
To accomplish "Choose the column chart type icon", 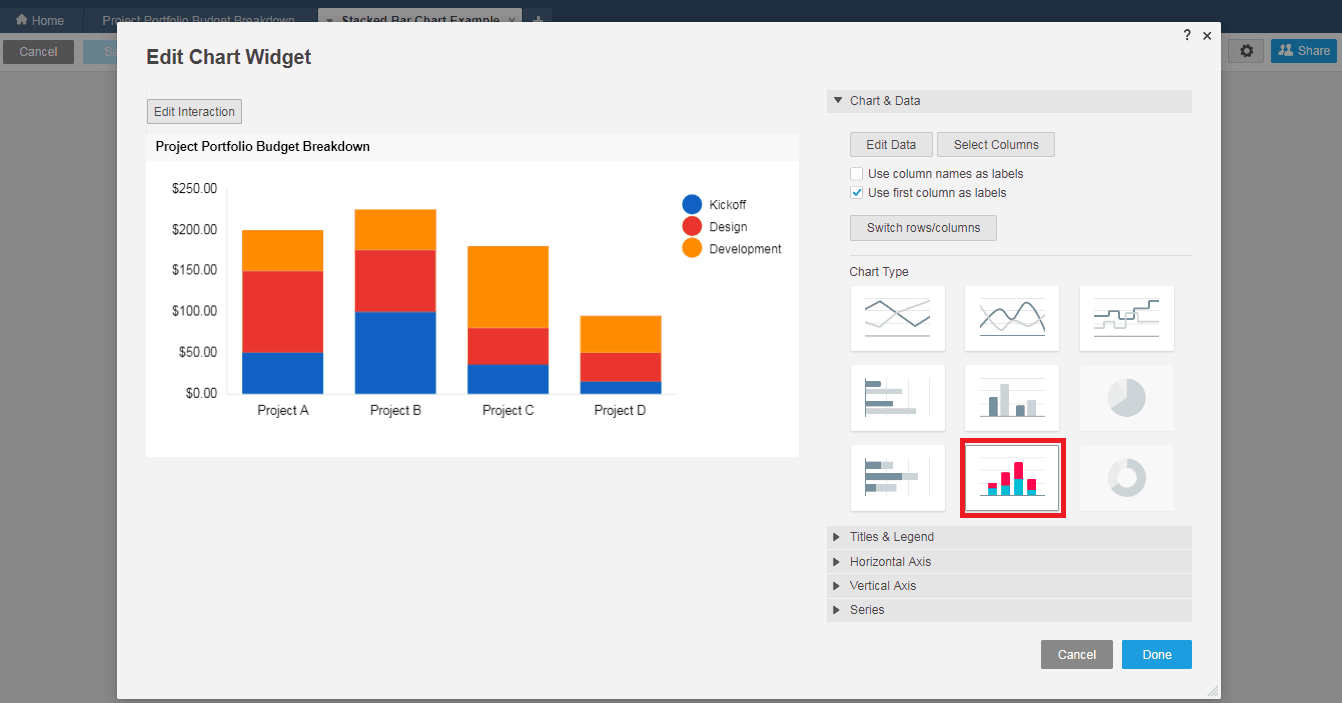I will [x=1011, y=398].
